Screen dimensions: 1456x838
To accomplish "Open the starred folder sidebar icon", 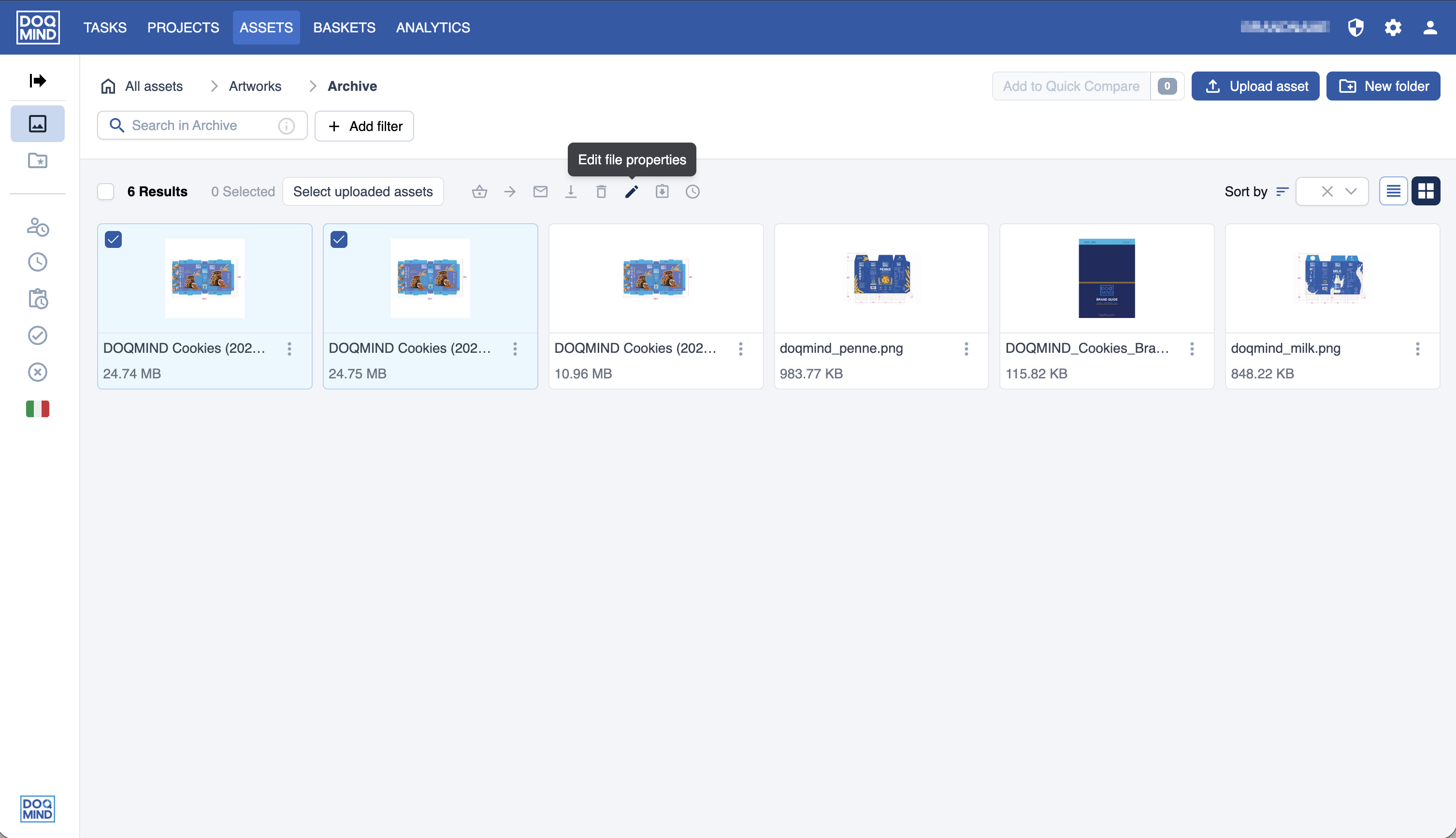I will (x=37, y=160).
